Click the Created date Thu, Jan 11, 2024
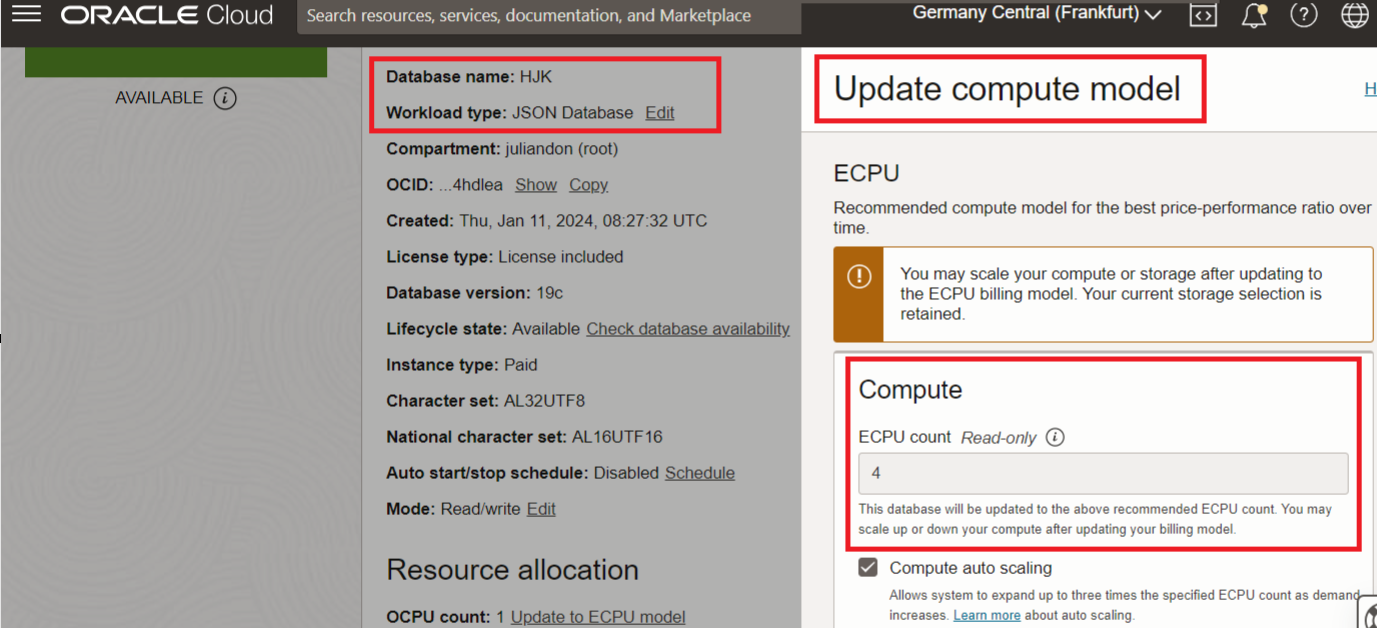Screen dimensions: 1377x628 [547, 221]
